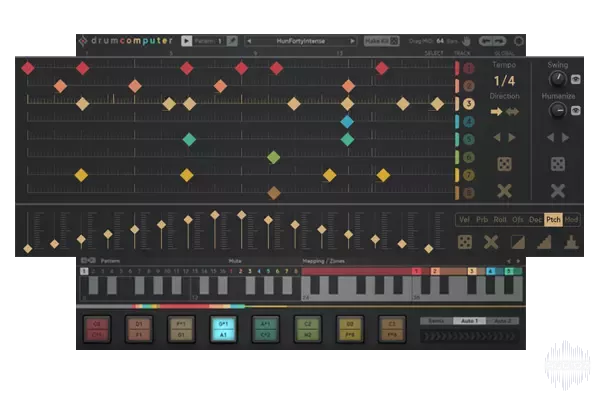Screen dimensions: 600x400
Task: Open the HunFortyIntense preset name selector
Action: coord(301,41)
